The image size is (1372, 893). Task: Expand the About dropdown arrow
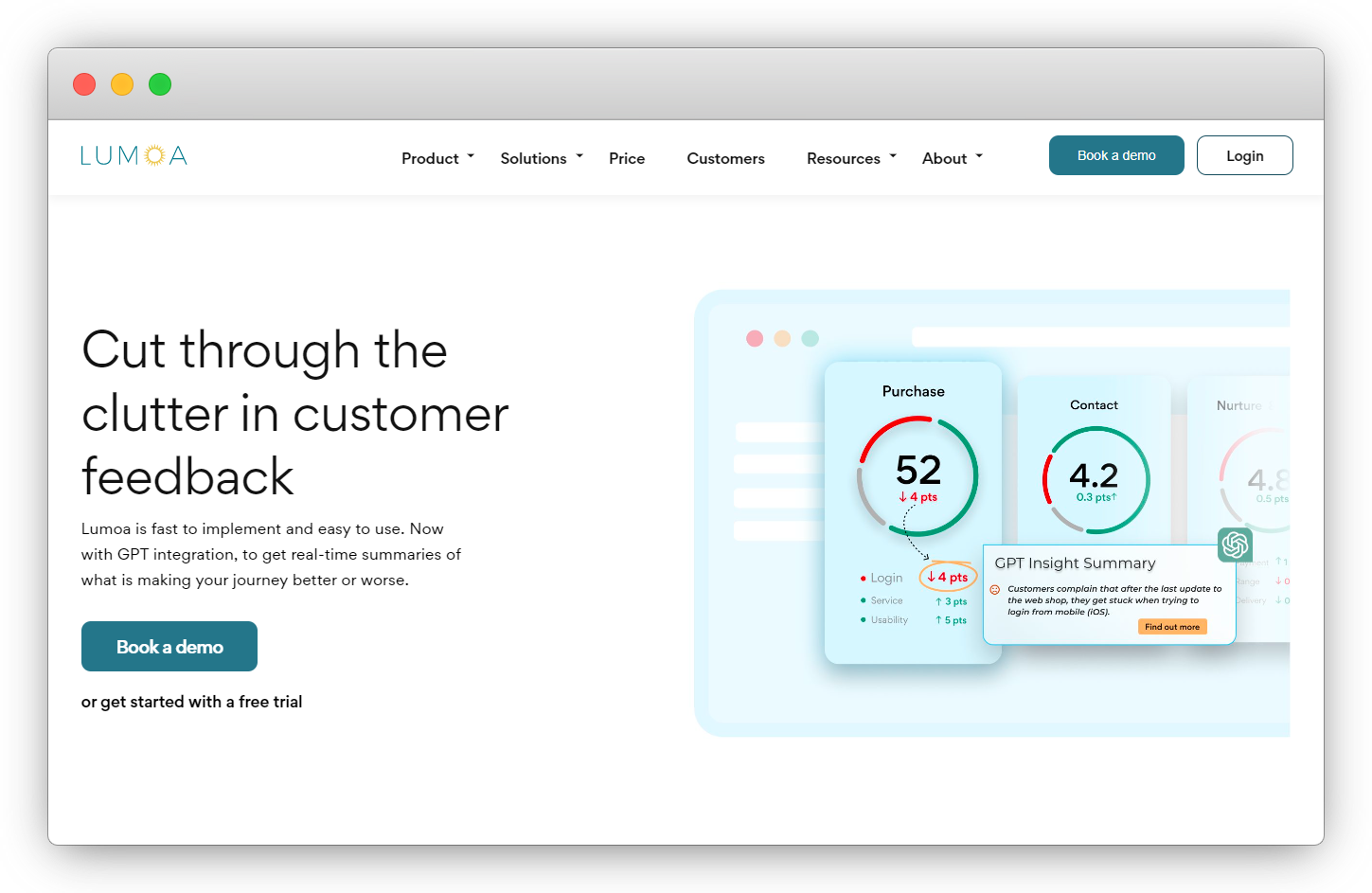(979, 156)
